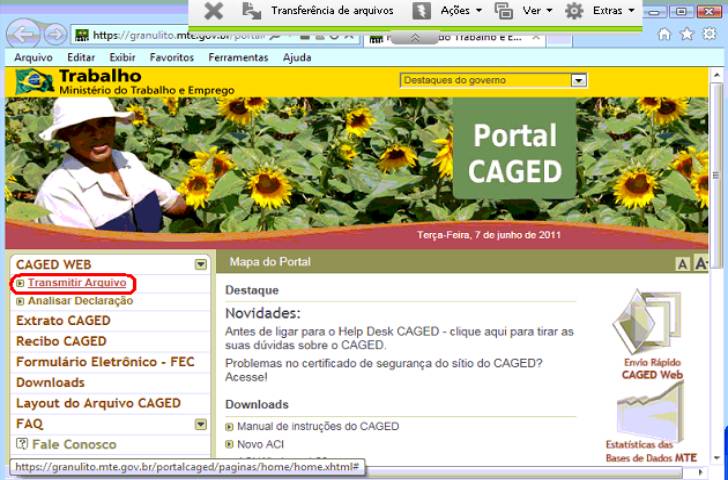Click the date text Terça-Feira, 7 de junho de 2011
728x480 pixels.
489,235
